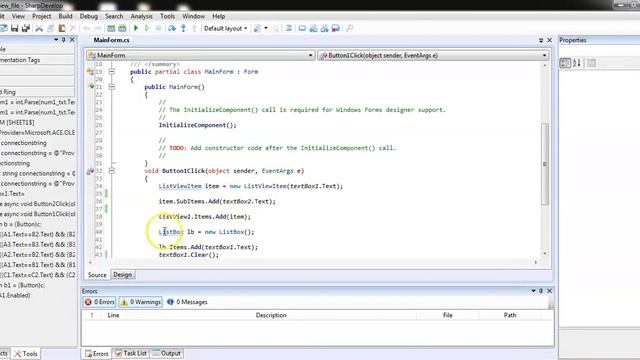Screen dimensions: 640x360
Task: Click the editor vertical scrollbar thumb
Action: (x=544, y=164)
